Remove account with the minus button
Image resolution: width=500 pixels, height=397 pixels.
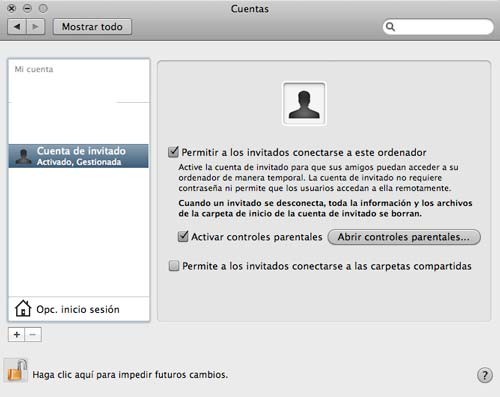pos(33,335)
